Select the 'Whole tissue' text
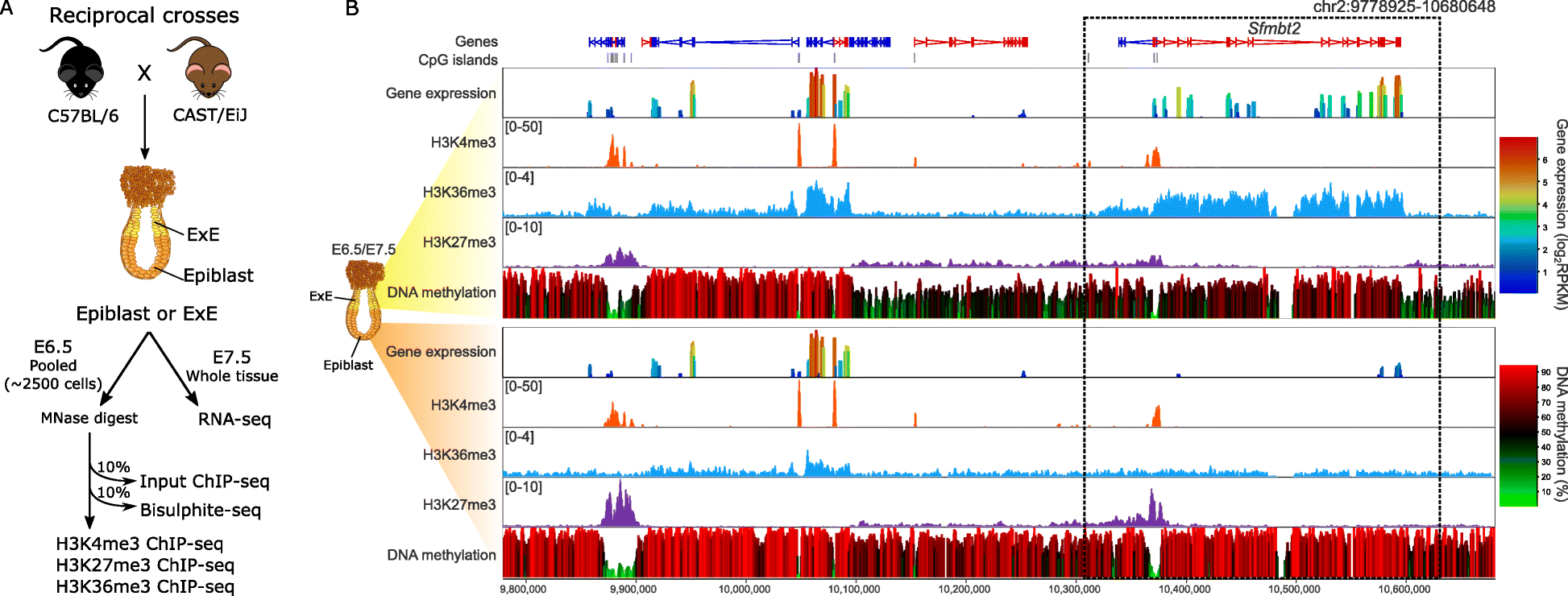Screen dimensions: 1568x596 tap(232, 376)
